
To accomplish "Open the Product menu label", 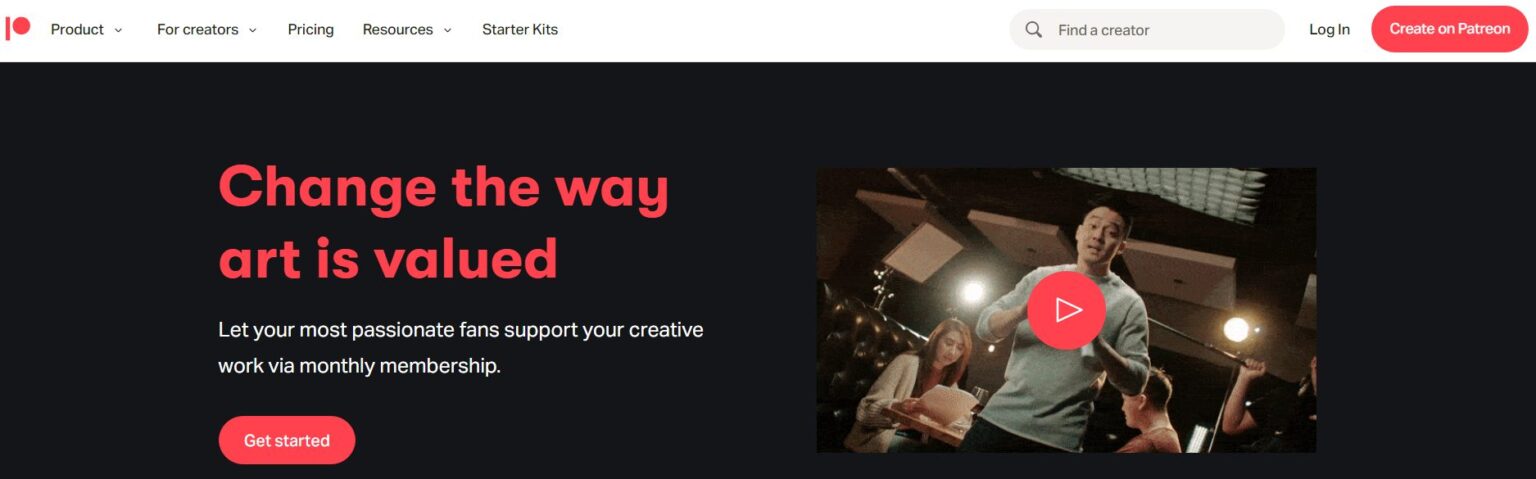I will tap(77, 30).
